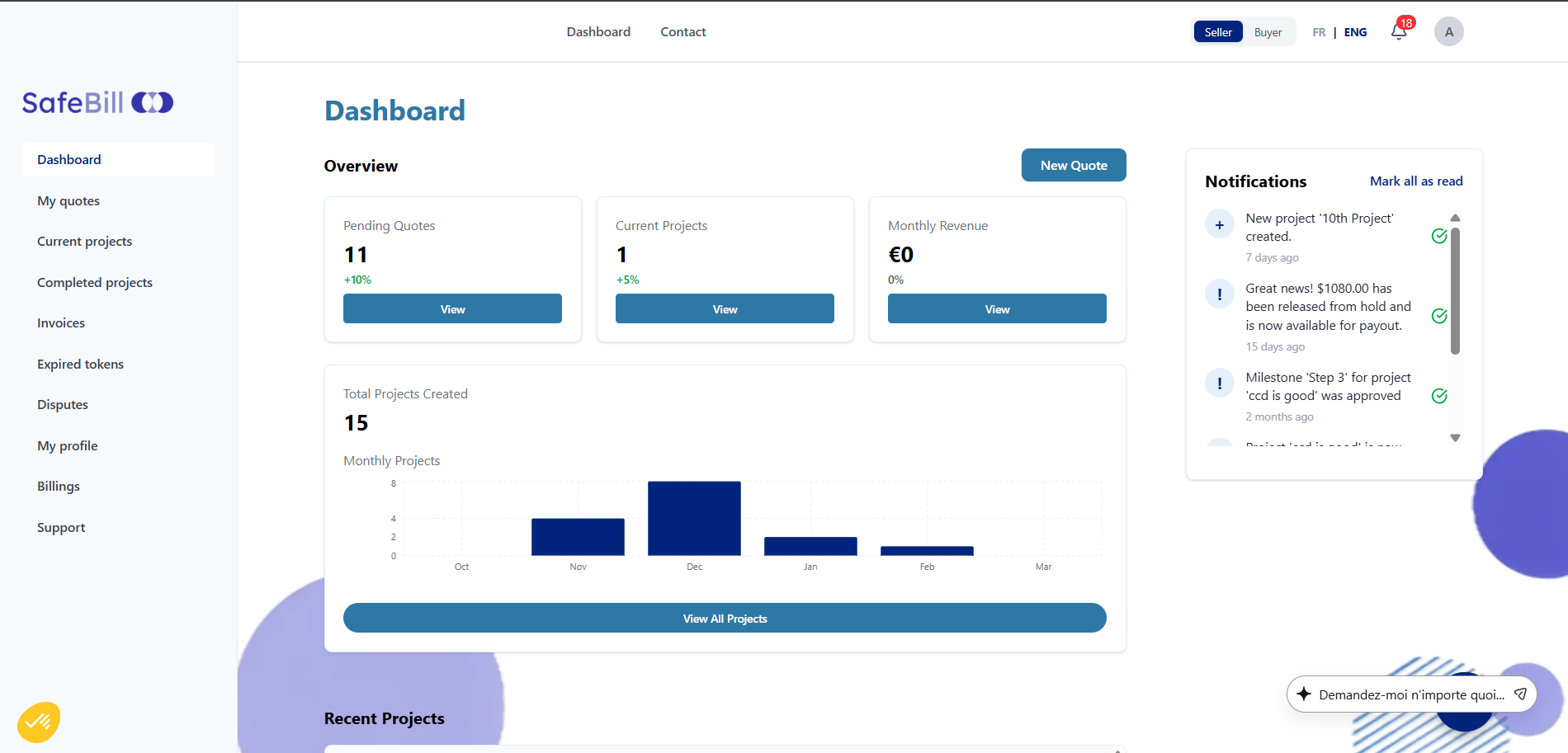Click notifications scrollbar up arrow
Viewport: 1568px width, 753px height.
1455,218
